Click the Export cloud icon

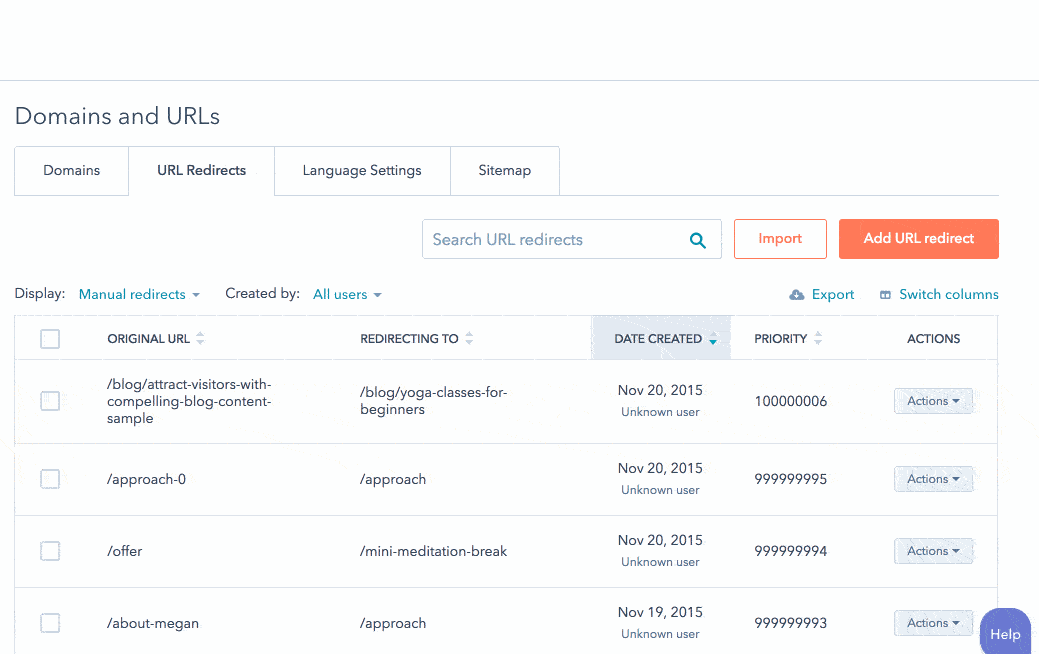pyautogui.click(x=797, y=294)
